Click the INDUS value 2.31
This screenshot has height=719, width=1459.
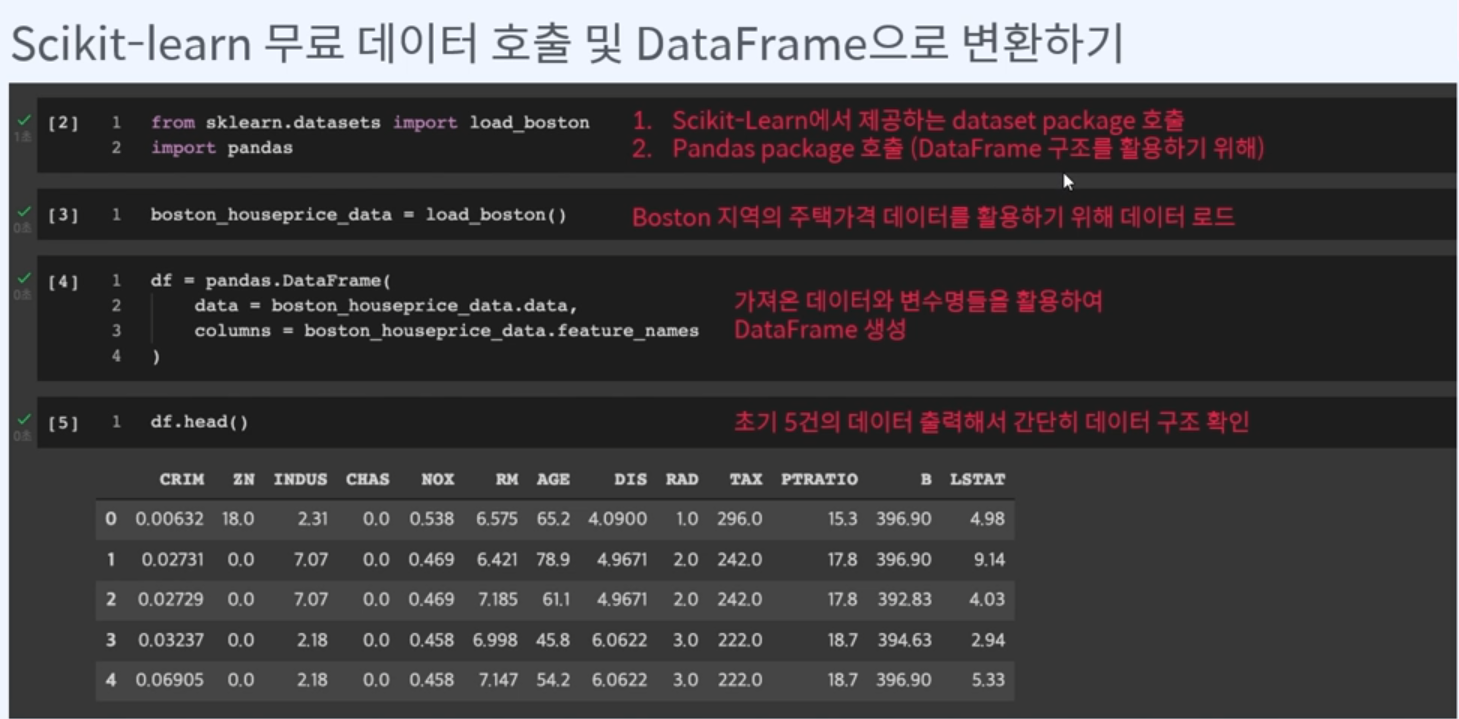click(x=312, y=519)
